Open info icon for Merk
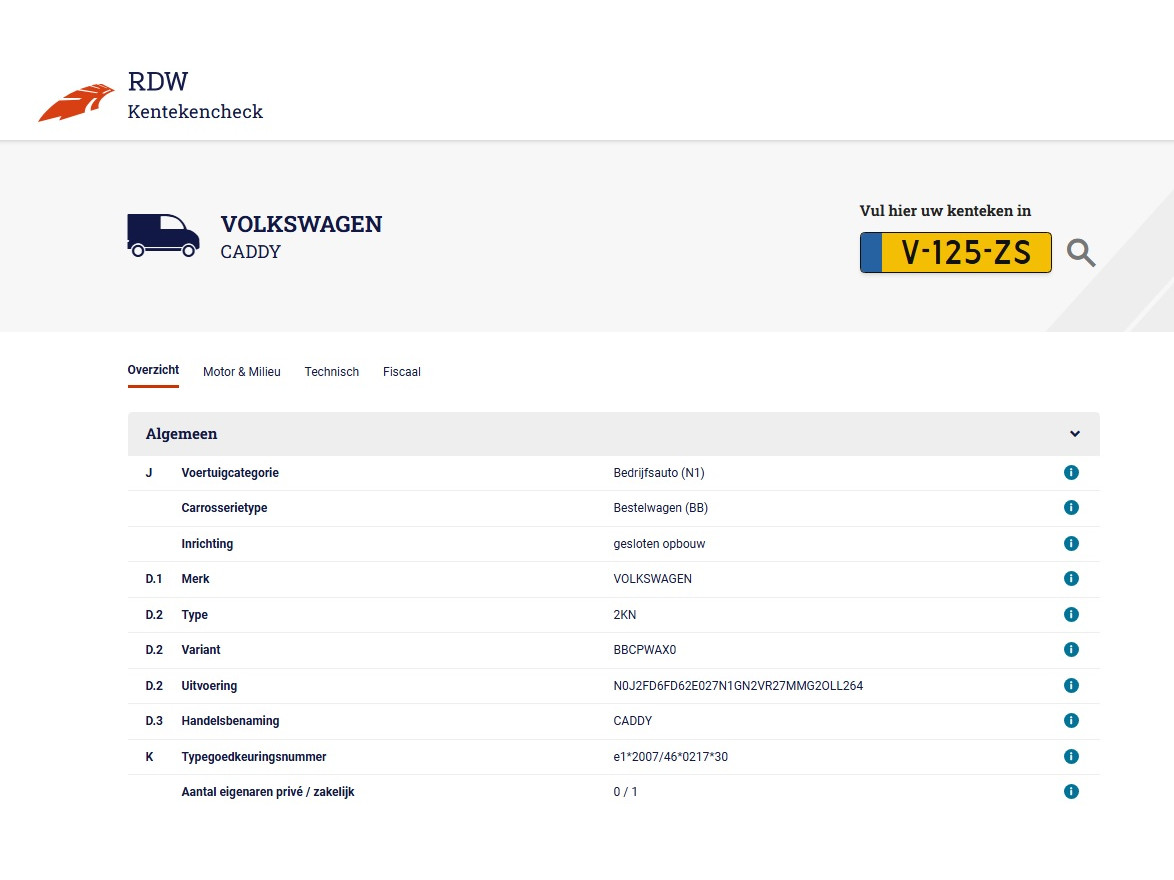 1071,579
